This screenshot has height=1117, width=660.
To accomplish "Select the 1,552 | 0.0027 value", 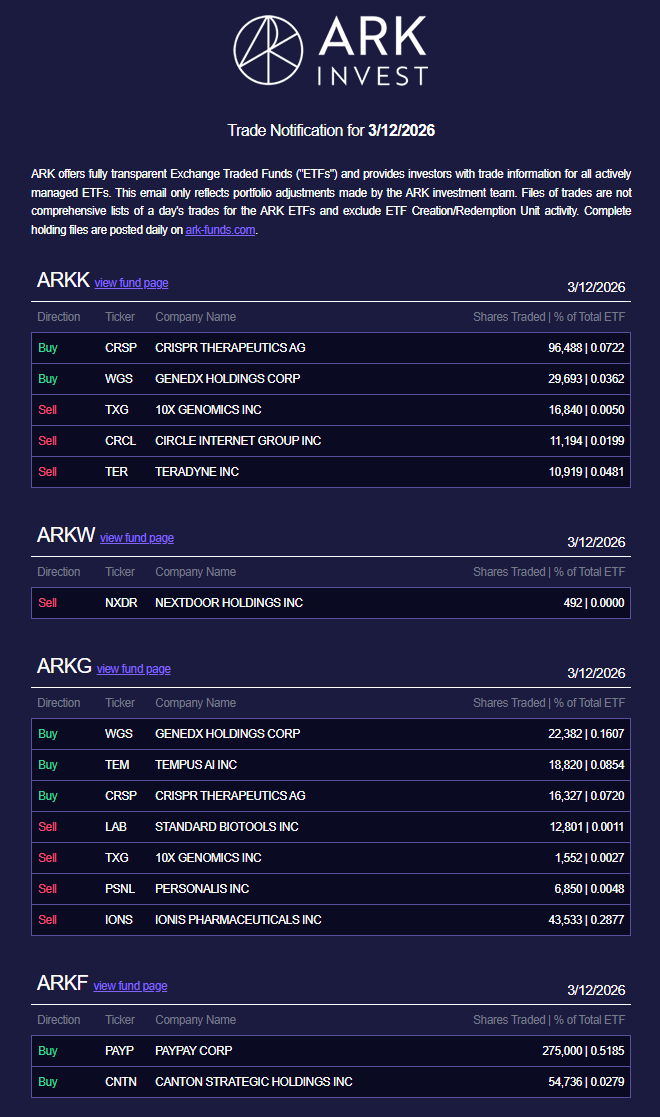I will [589, 858].
